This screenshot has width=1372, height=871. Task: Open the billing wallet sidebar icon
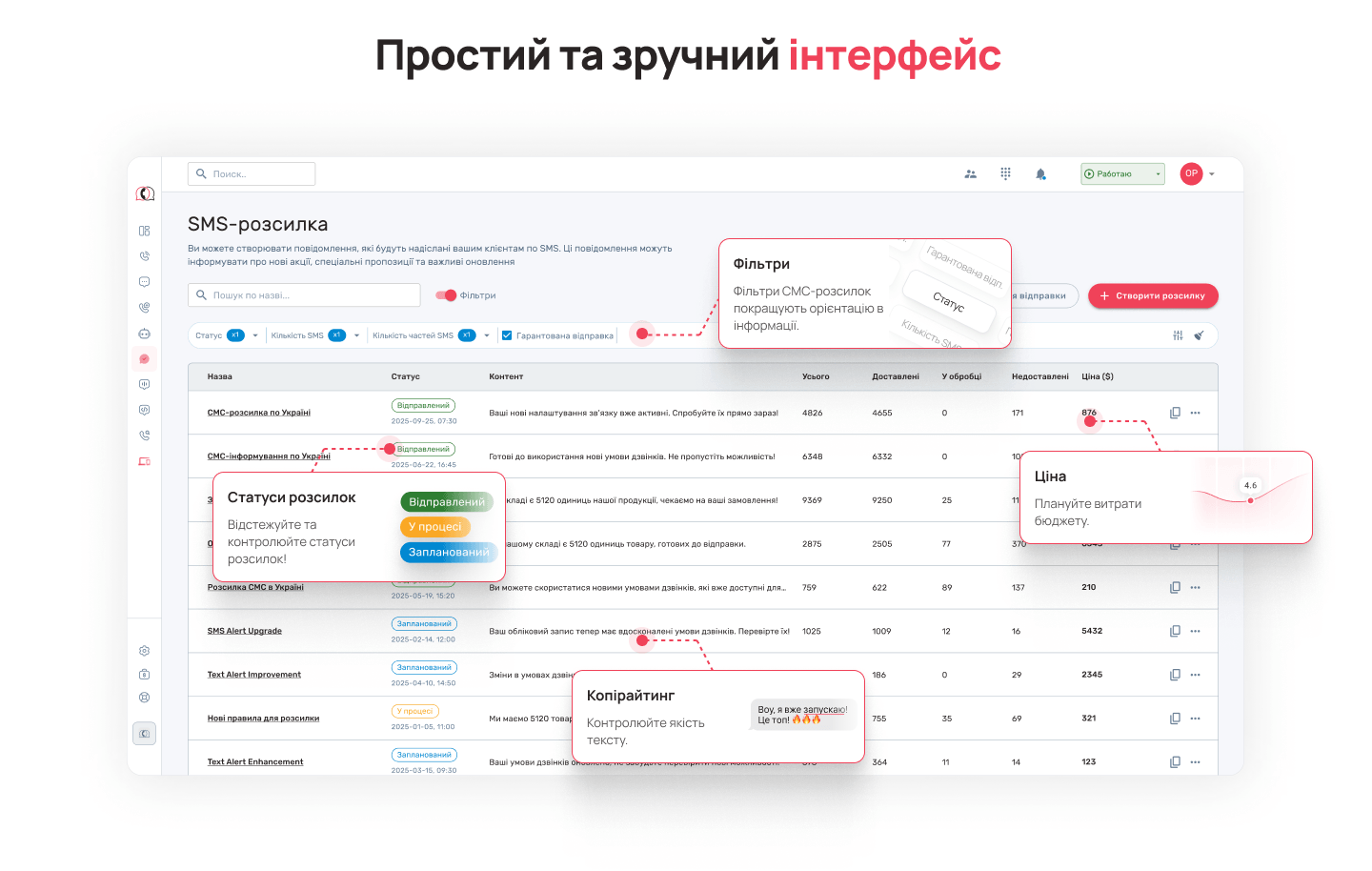144,675
